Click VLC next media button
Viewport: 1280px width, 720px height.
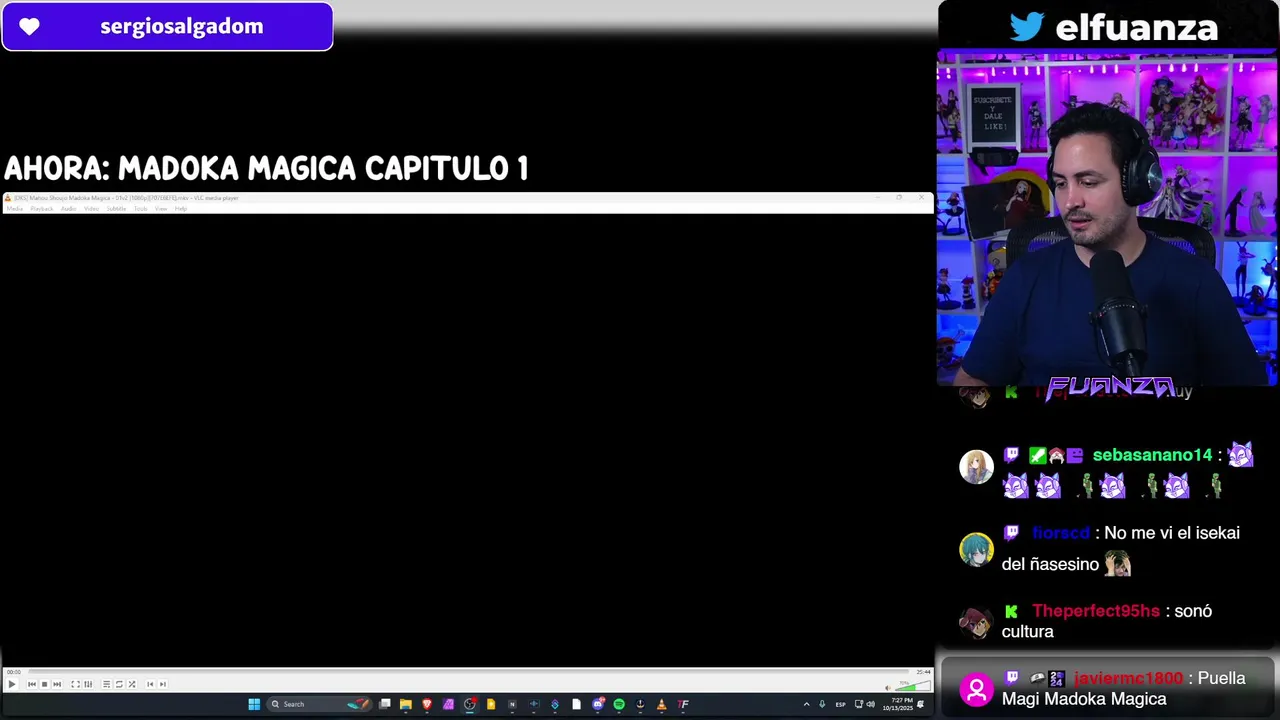coord(57,684)
